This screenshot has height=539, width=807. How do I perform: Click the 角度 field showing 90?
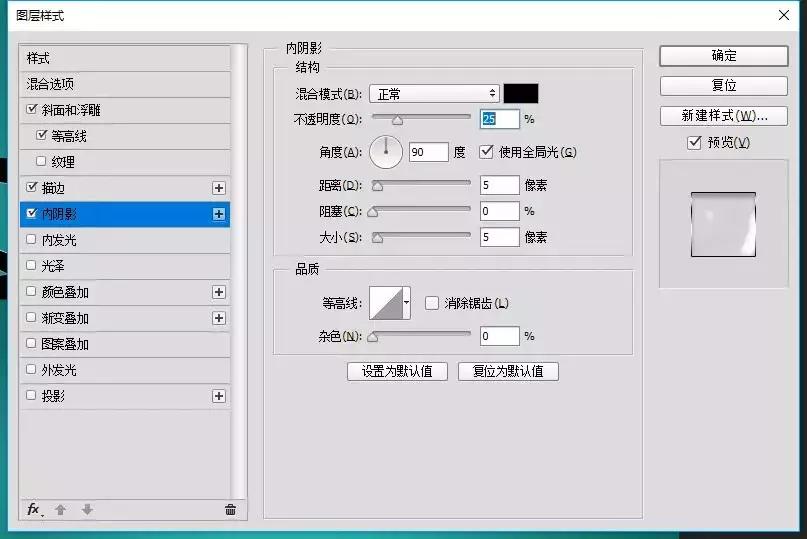pos(429,152)
